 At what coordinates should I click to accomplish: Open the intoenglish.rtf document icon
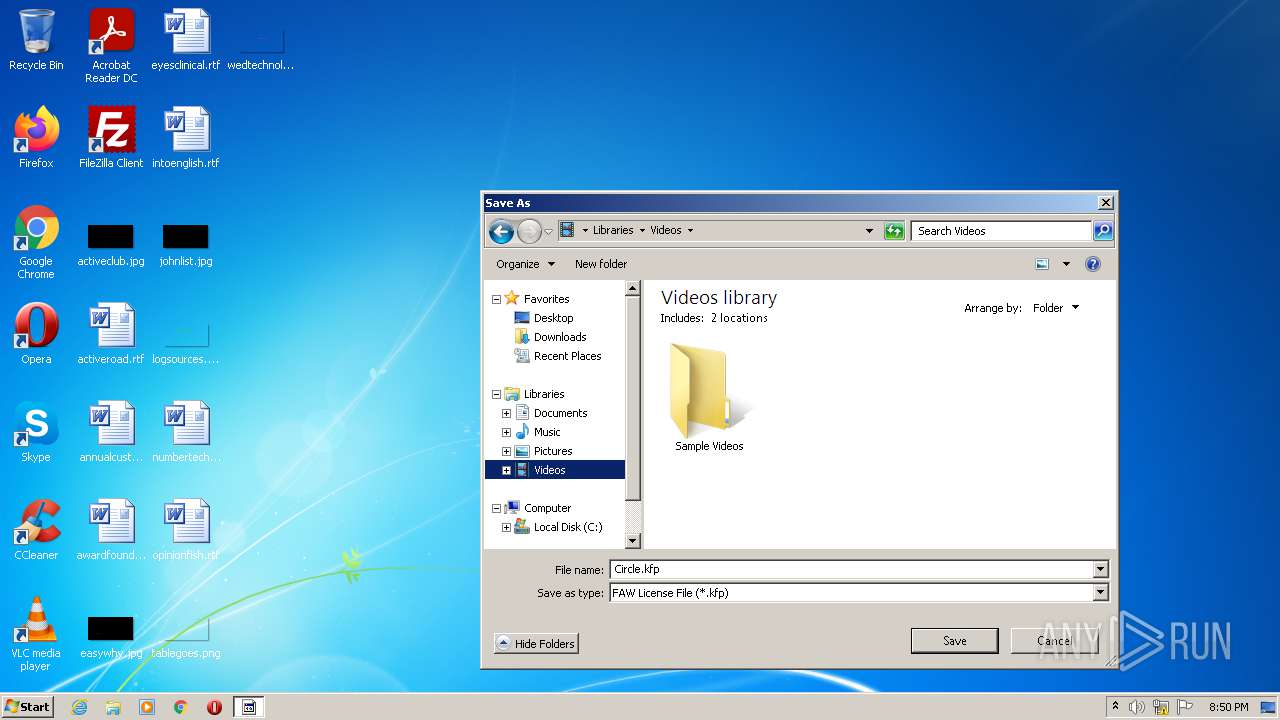click(x=186, y=139)
